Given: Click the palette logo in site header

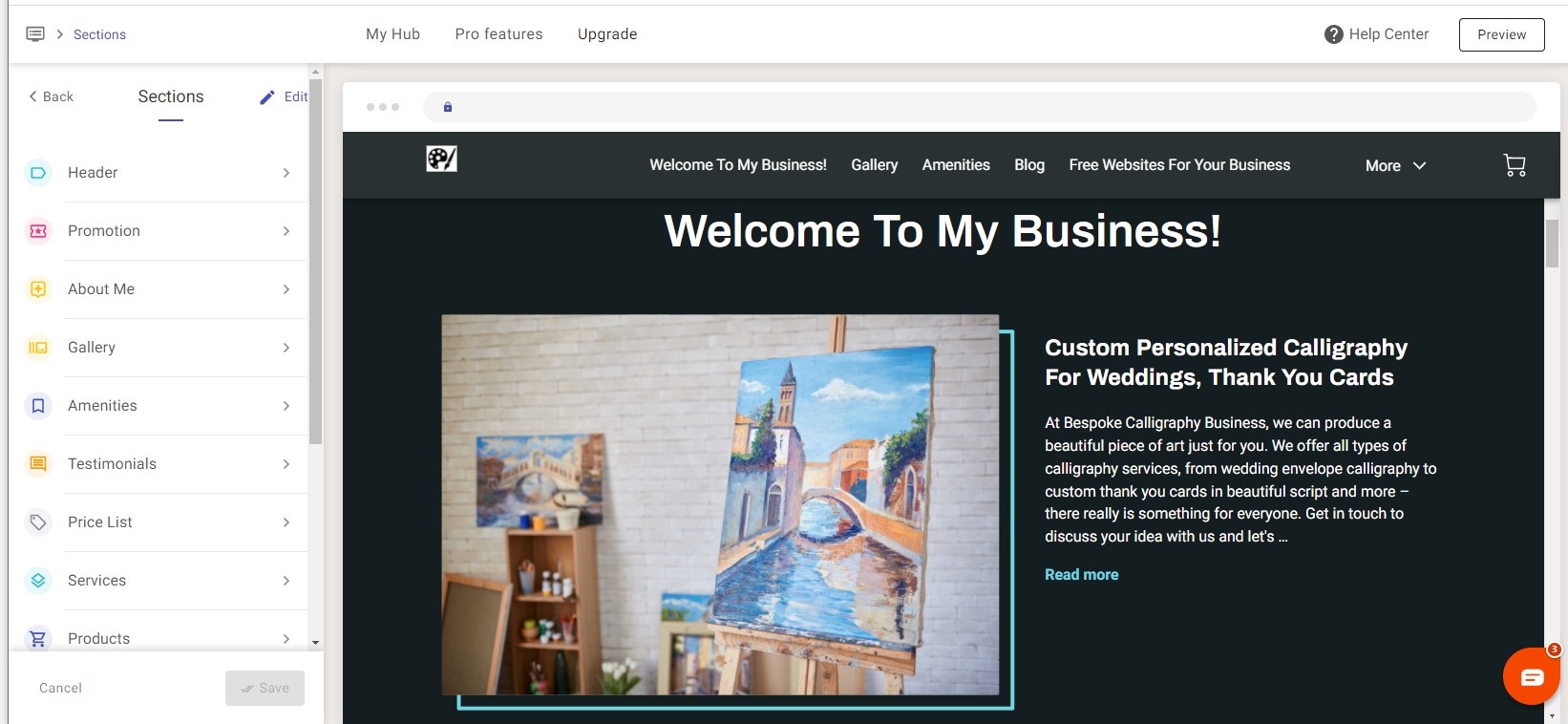Looking at the screenshot, I should [441, 160].
